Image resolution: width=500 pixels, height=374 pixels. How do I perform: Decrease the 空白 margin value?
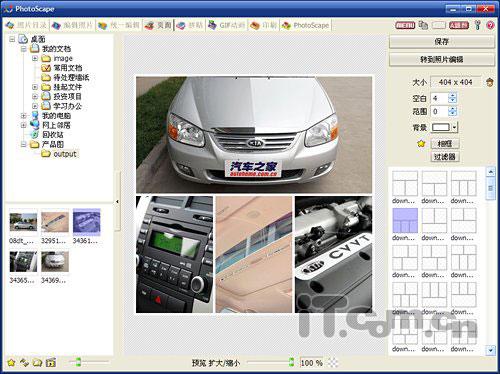tap(452, 101)
